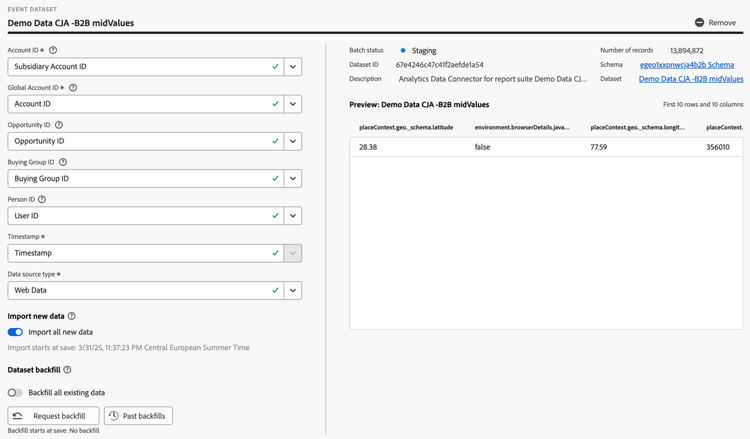This screenshot has height=439, width=750.
Task: Expand the Opportunity ID dropdown arrow
Action: click(x=293, y=141)
